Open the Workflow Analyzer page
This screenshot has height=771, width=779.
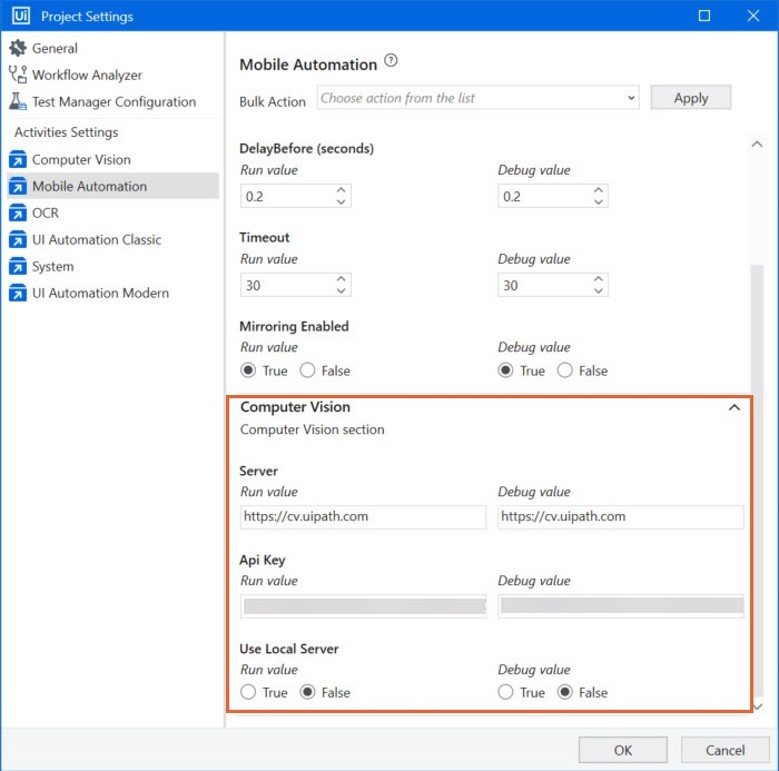point(87,75)
